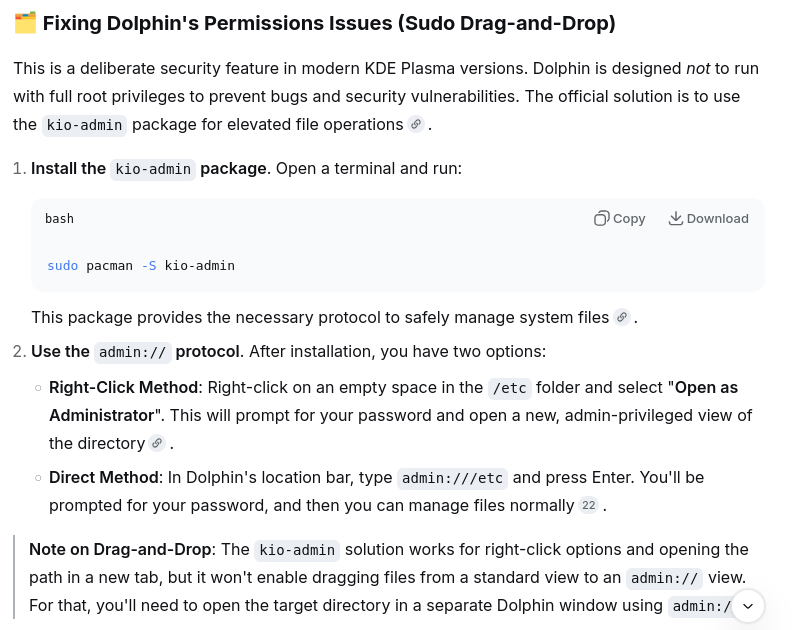Open the source link after "elevated file operations"
This screenshot has height=630, width=808.
(416, 124)
